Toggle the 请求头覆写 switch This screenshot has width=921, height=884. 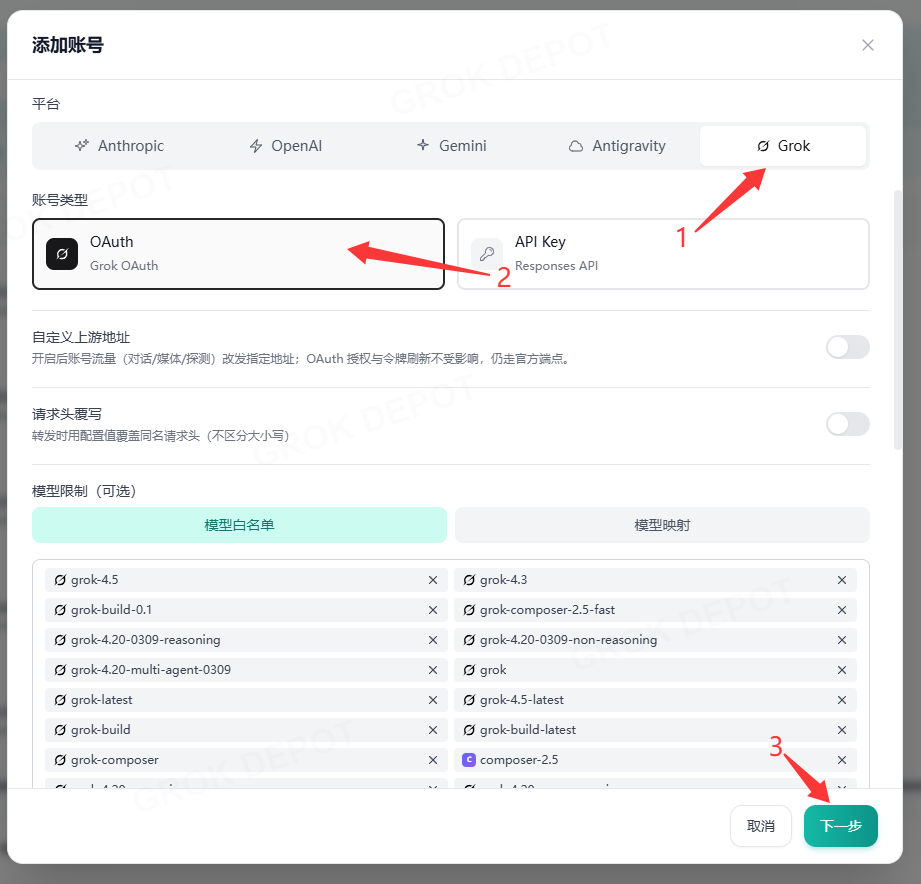848,424
